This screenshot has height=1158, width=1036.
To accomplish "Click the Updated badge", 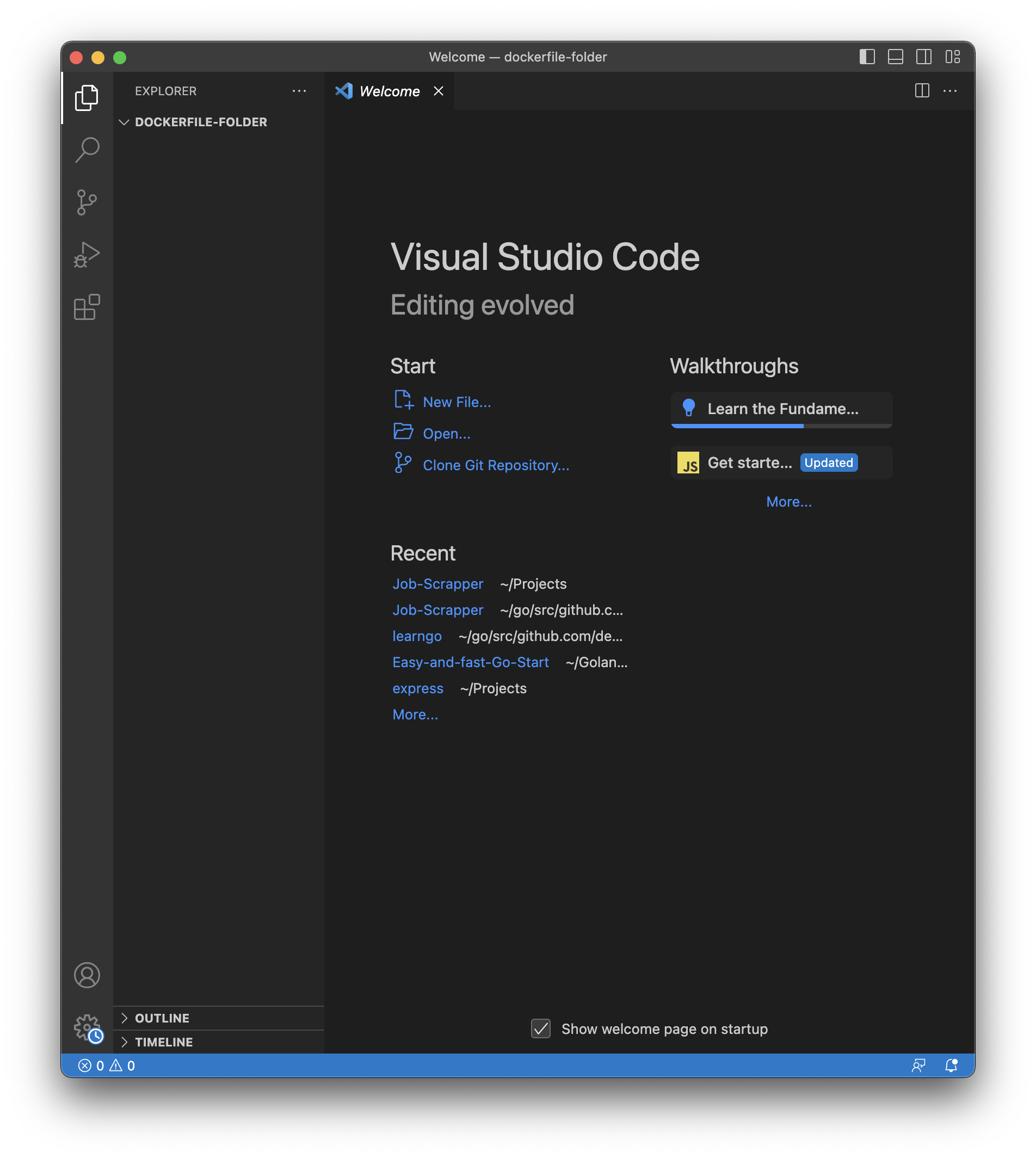I will click(x=829, y=463).
